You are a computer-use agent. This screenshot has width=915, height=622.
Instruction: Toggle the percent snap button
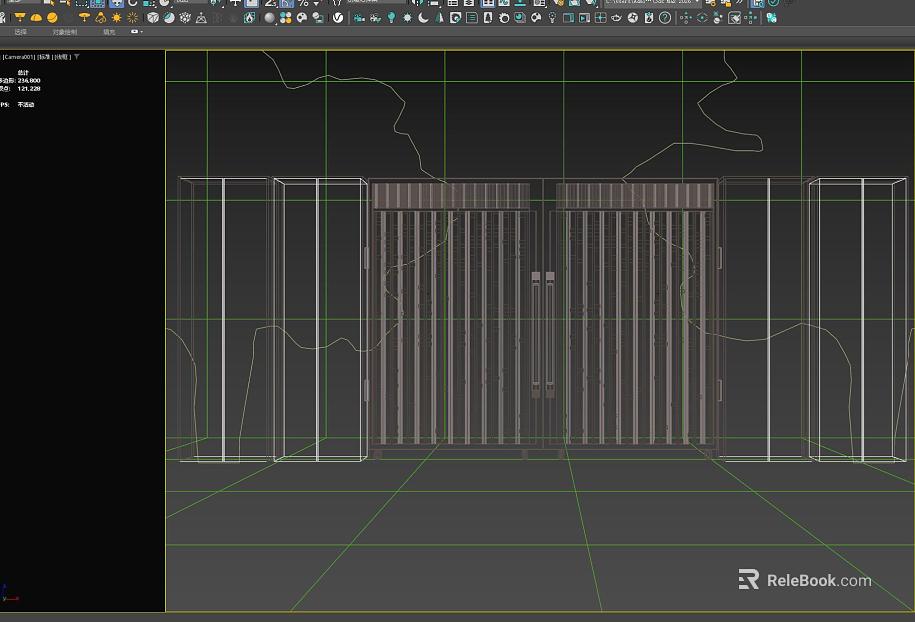(x=303, y=3)
